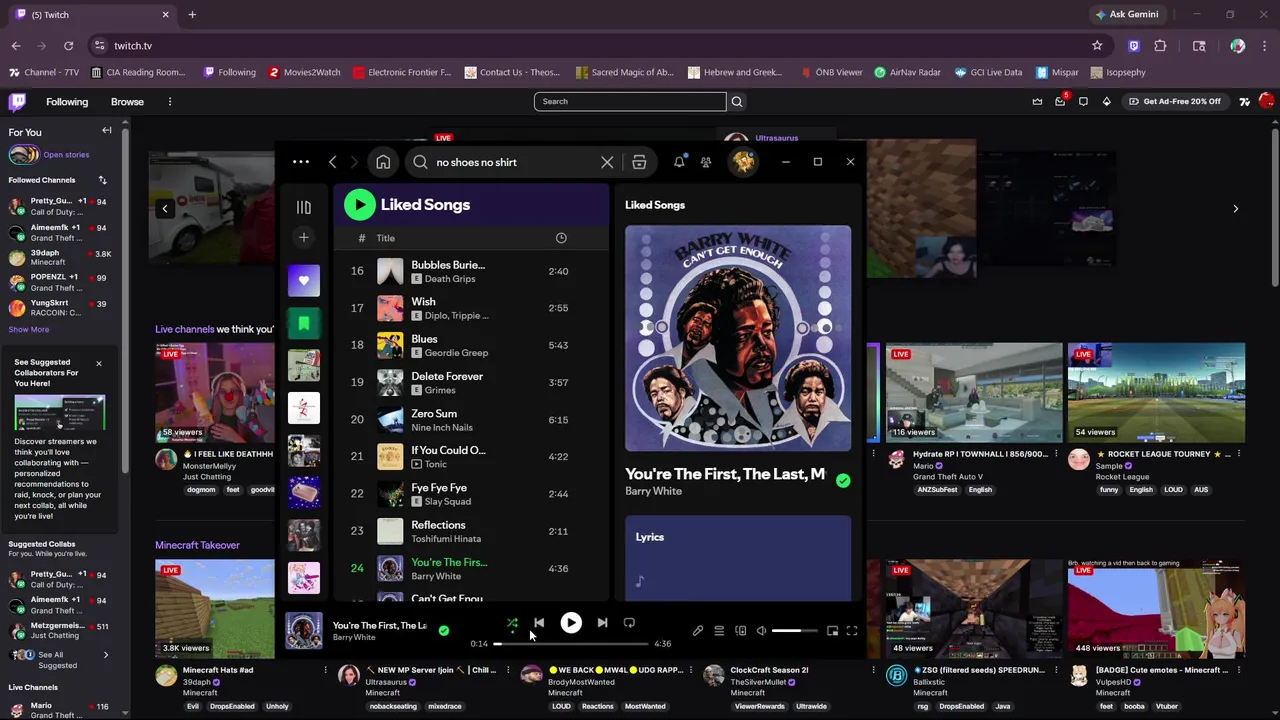Click the Twitch search field
Image resolution: width=1280 pixels, height=720 pixels.
(630, 101)
